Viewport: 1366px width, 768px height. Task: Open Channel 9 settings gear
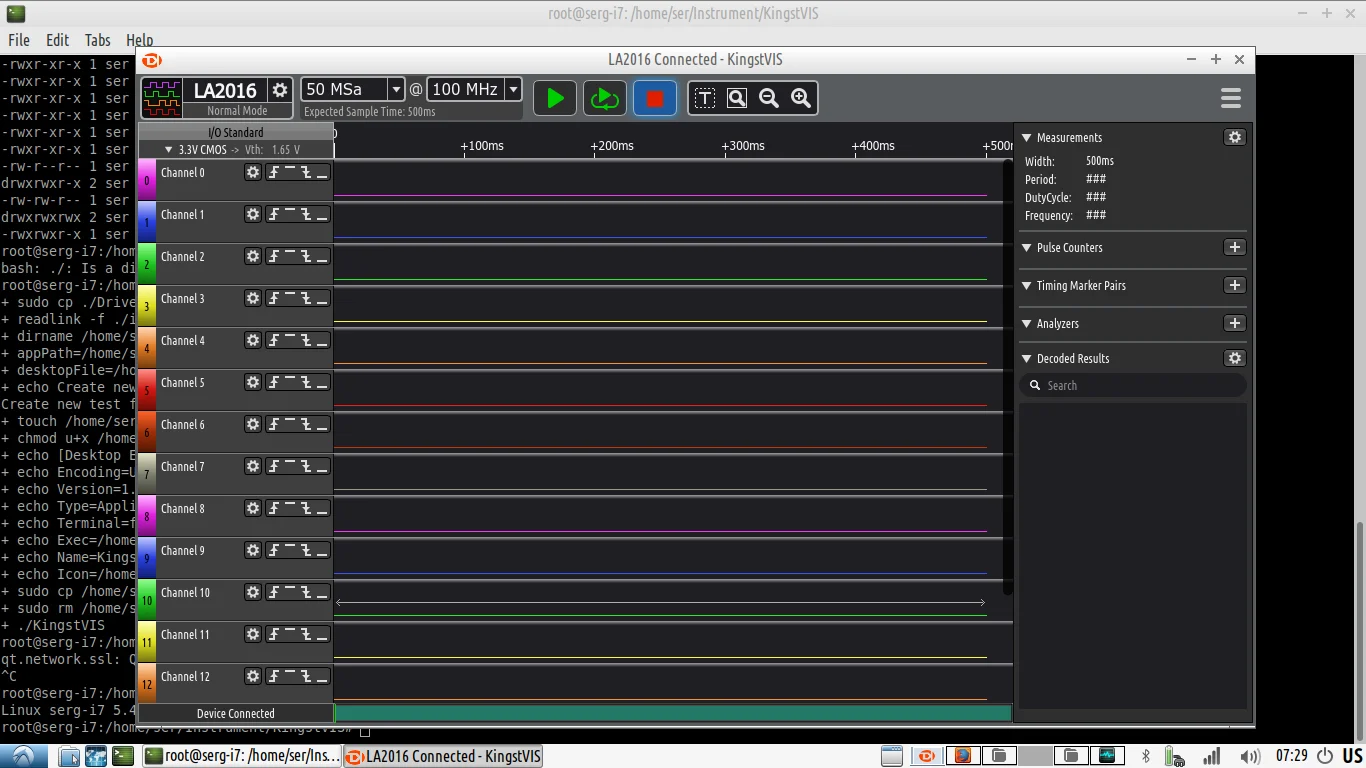[253, 550]
